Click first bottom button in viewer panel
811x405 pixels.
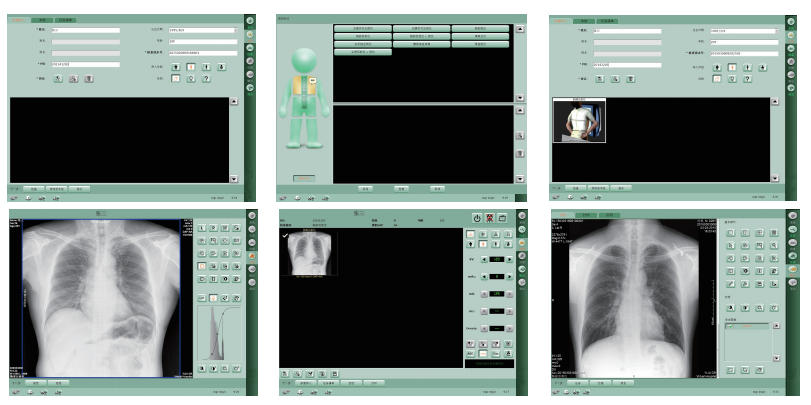pos(578,383)
